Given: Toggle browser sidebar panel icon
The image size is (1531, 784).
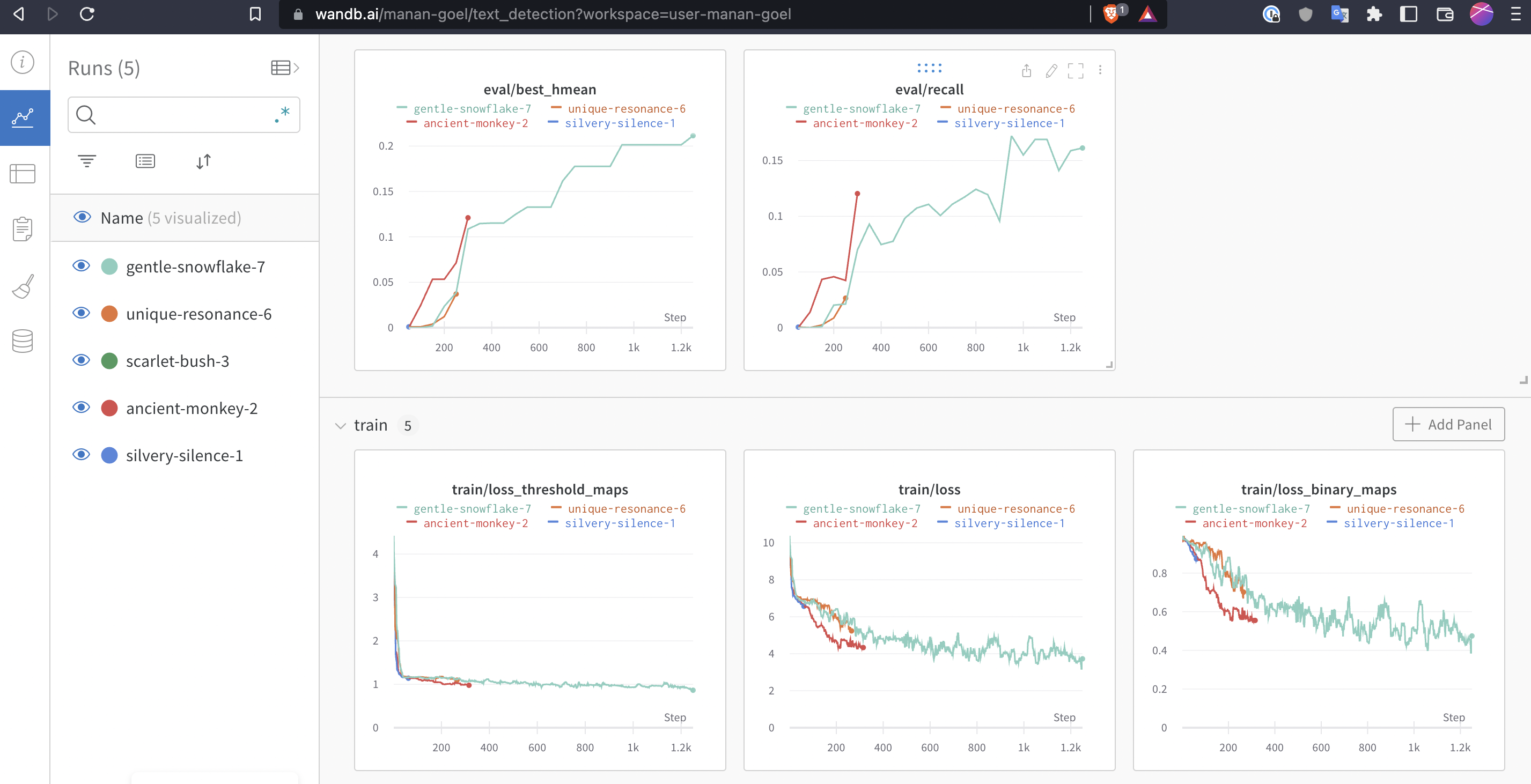Looking at the screenshot, I should coord(1409,13).
